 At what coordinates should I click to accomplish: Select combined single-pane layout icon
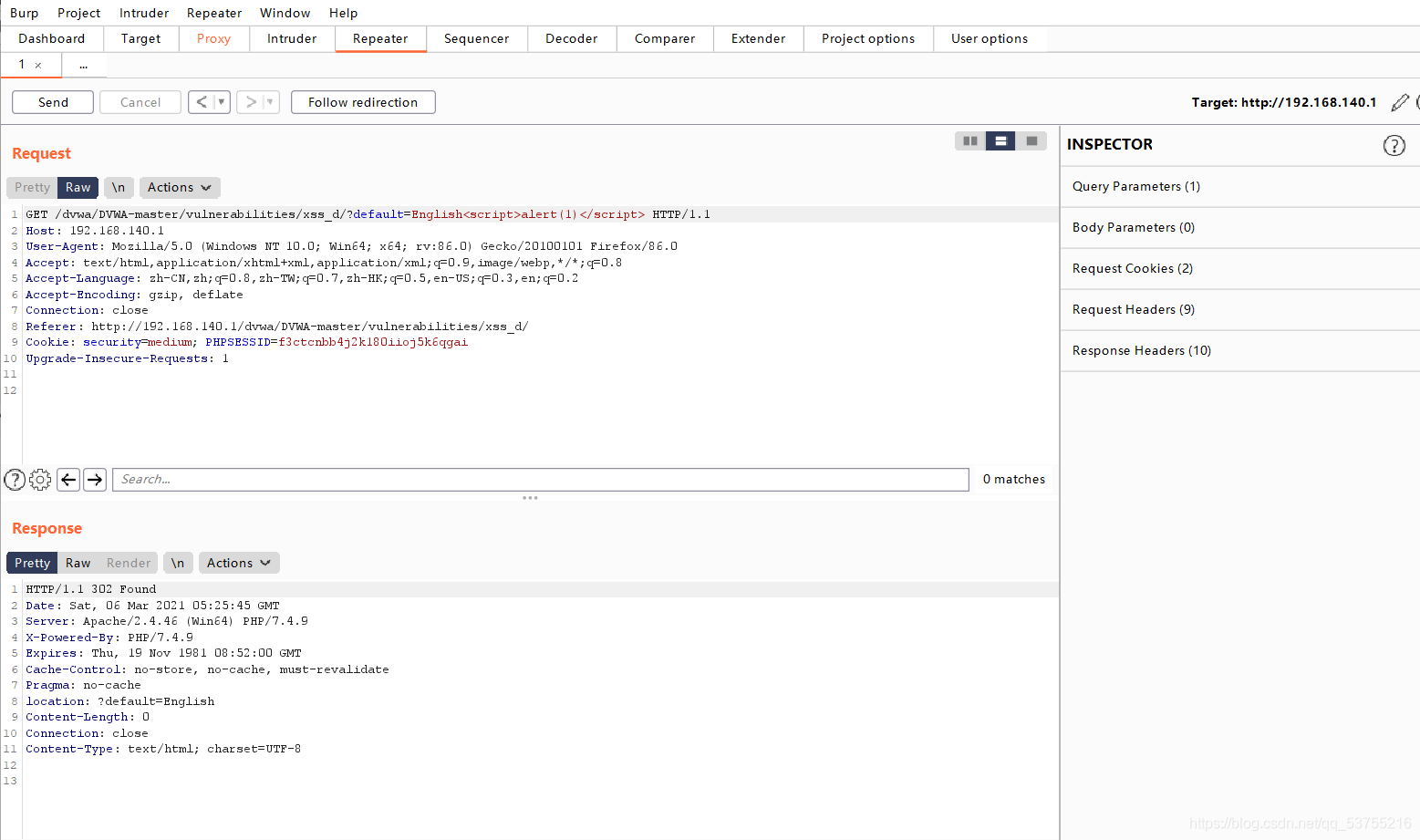click(1031, 140)
